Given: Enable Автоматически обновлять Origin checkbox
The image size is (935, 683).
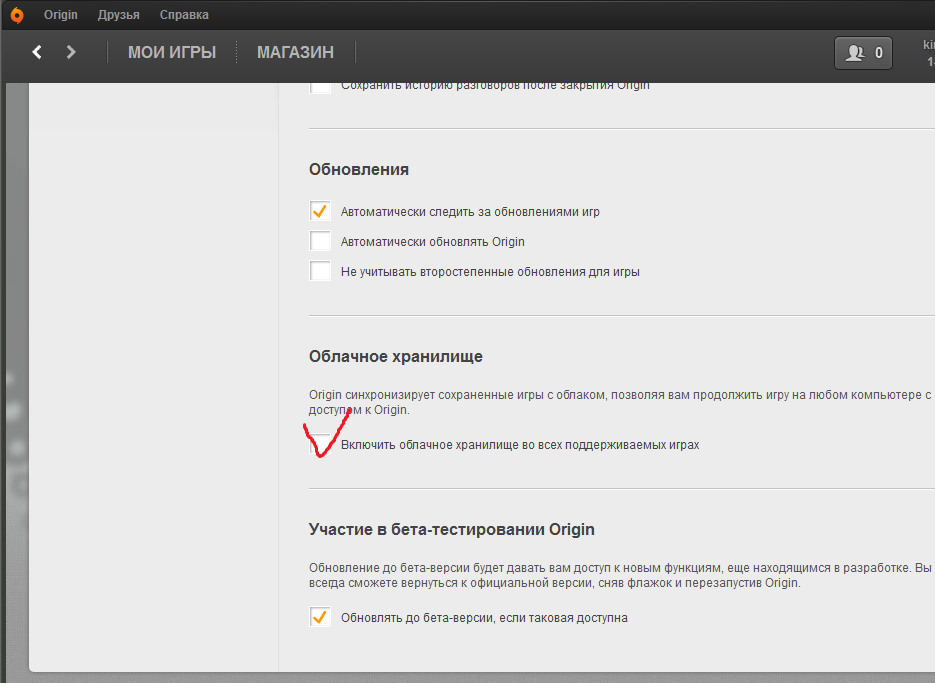Looking at the screenshot, I should pos(320,241).
